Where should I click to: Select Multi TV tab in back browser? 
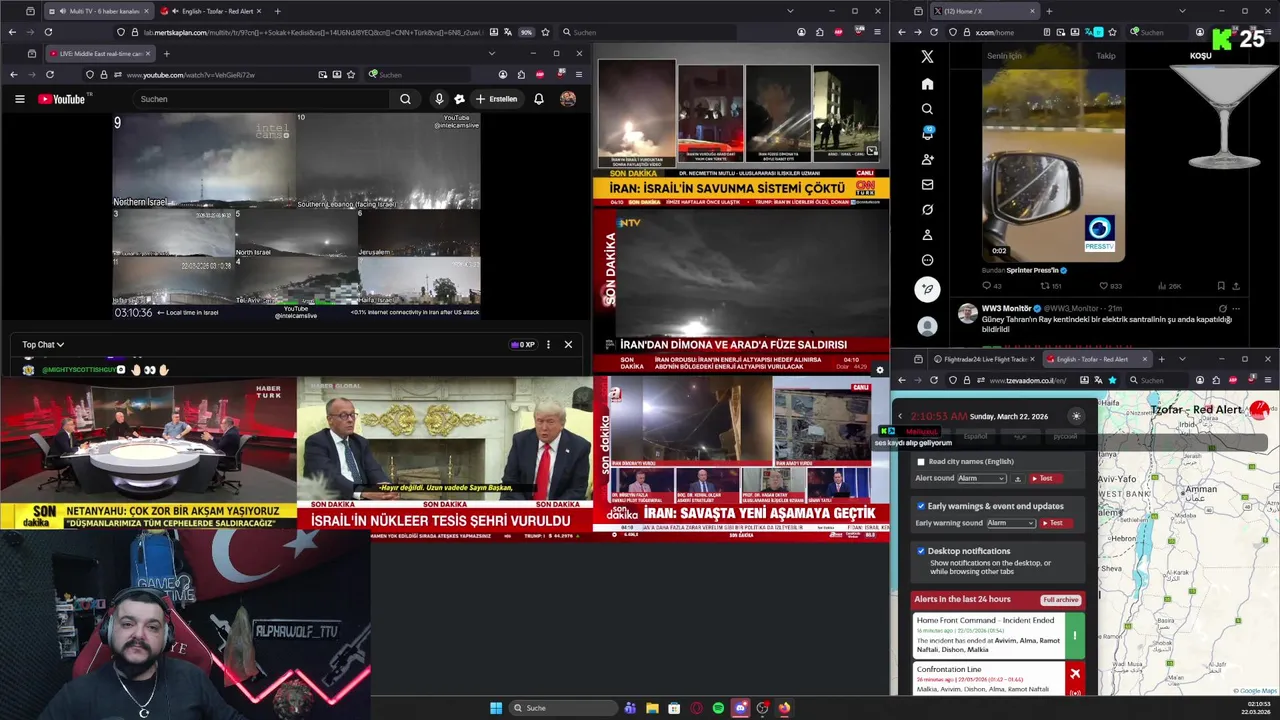[x=99, y=11]
